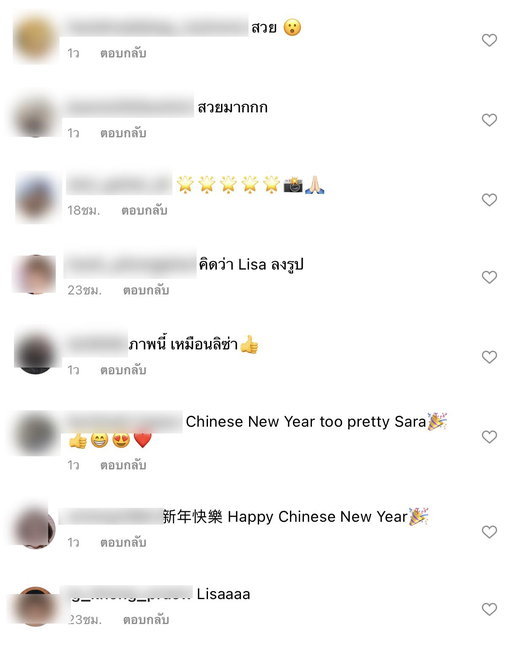This screenshot has height=646, width=525.
Task: Tap ตอบกลับ under the 'Lisaaaa' comment
Action: pos(146,619)
